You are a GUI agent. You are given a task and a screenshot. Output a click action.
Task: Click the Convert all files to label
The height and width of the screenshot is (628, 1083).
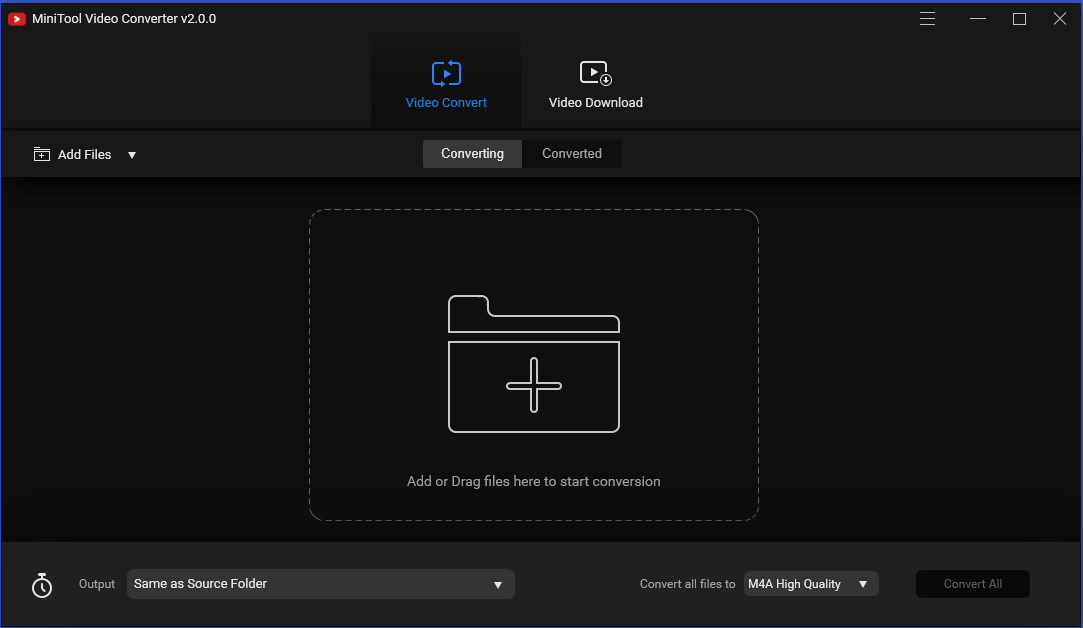point(687,584)
